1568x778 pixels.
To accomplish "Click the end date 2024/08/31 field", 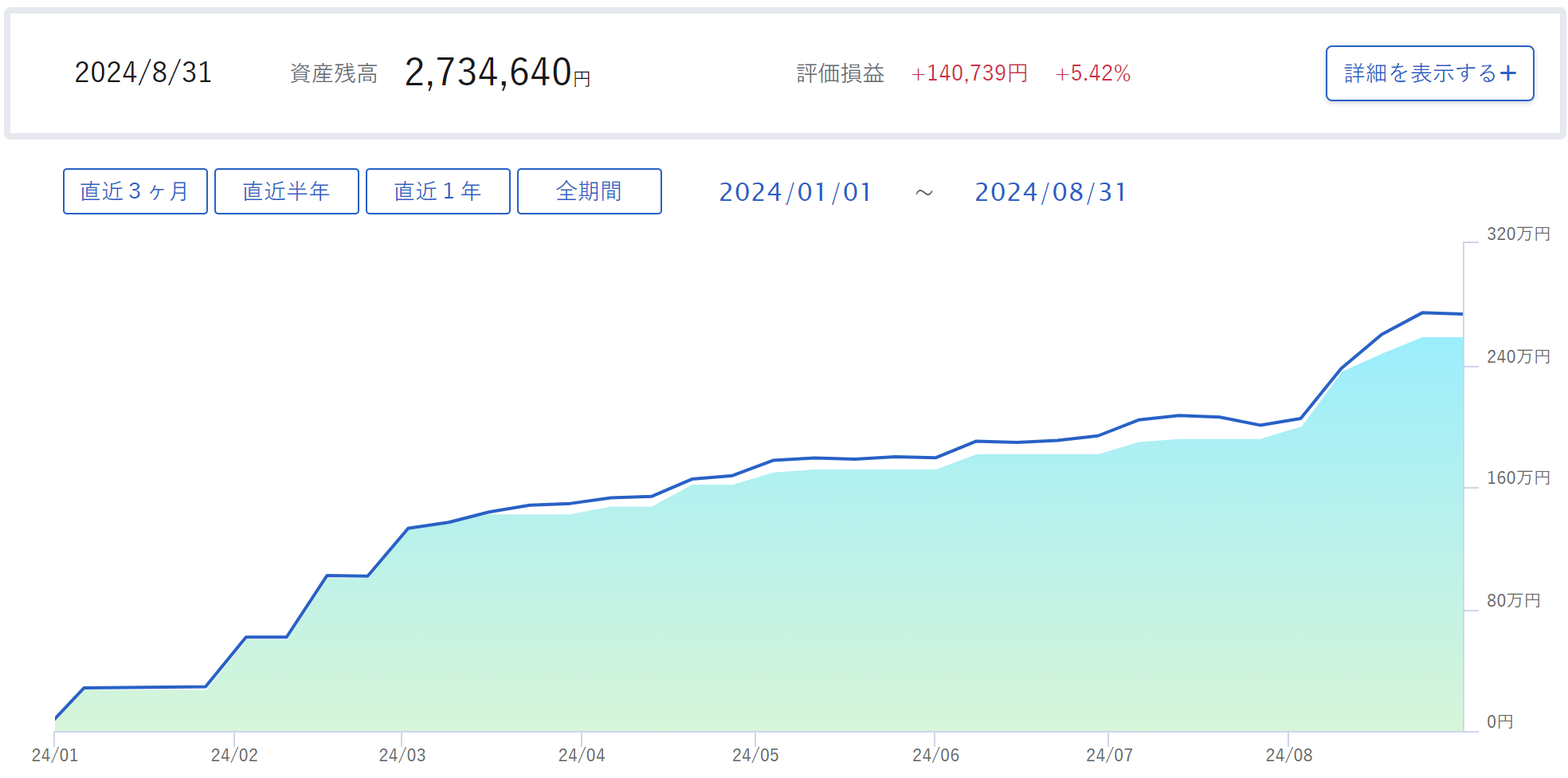I will [x=1051, y=192].
